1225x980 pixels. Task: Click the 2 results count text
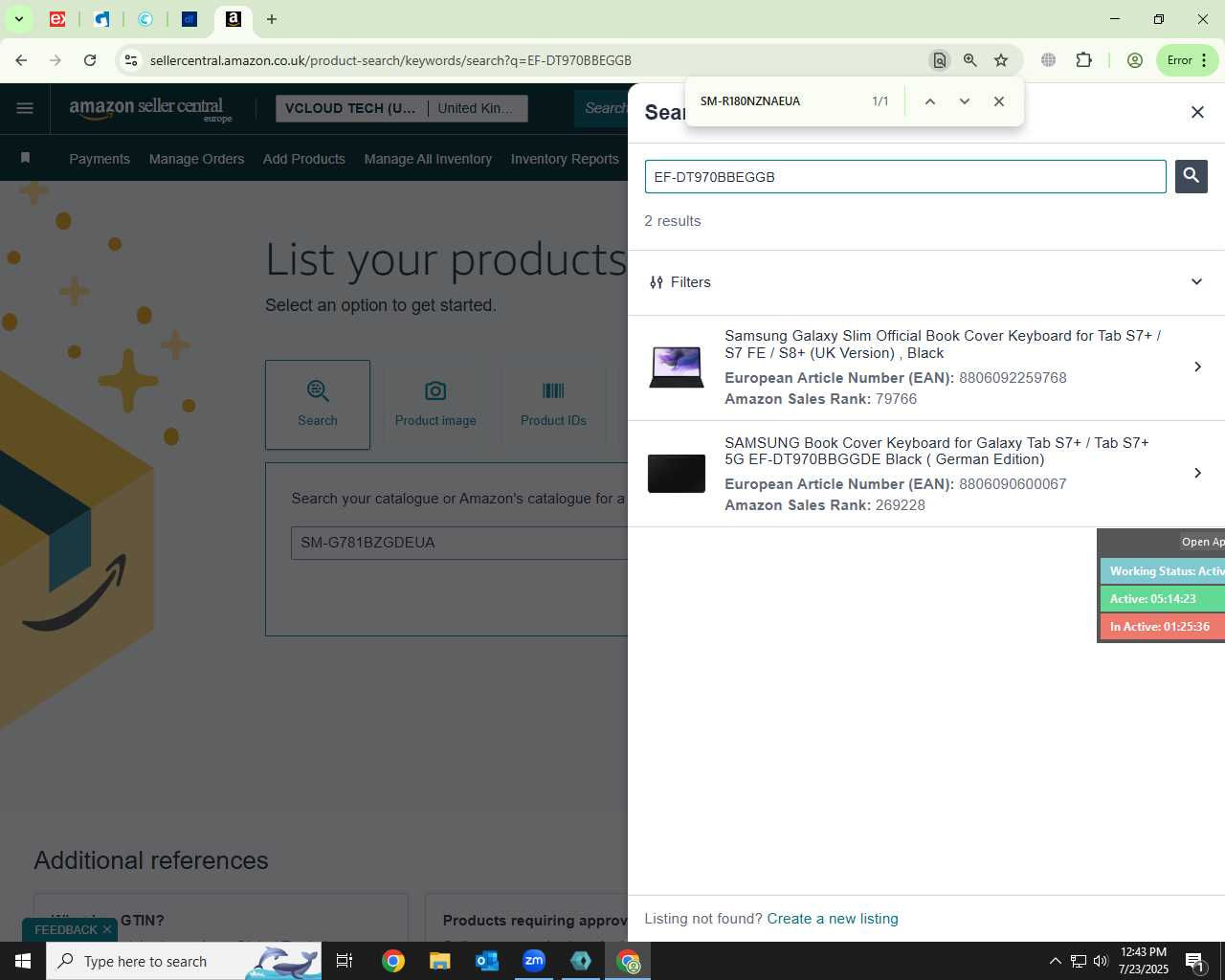coord(672,221)
